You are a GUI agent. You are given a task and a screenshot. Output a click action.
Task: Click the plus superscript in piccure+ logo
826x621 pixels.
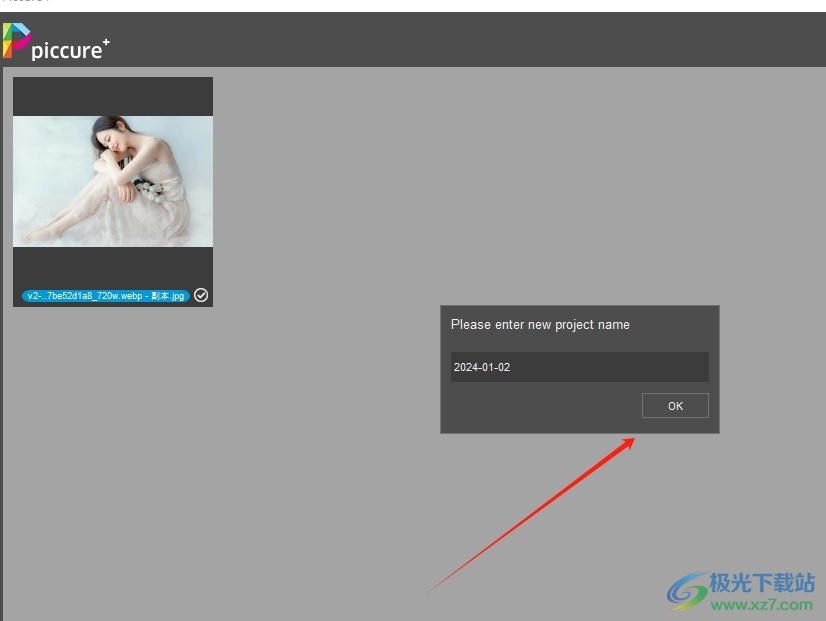tap(106, 41)
